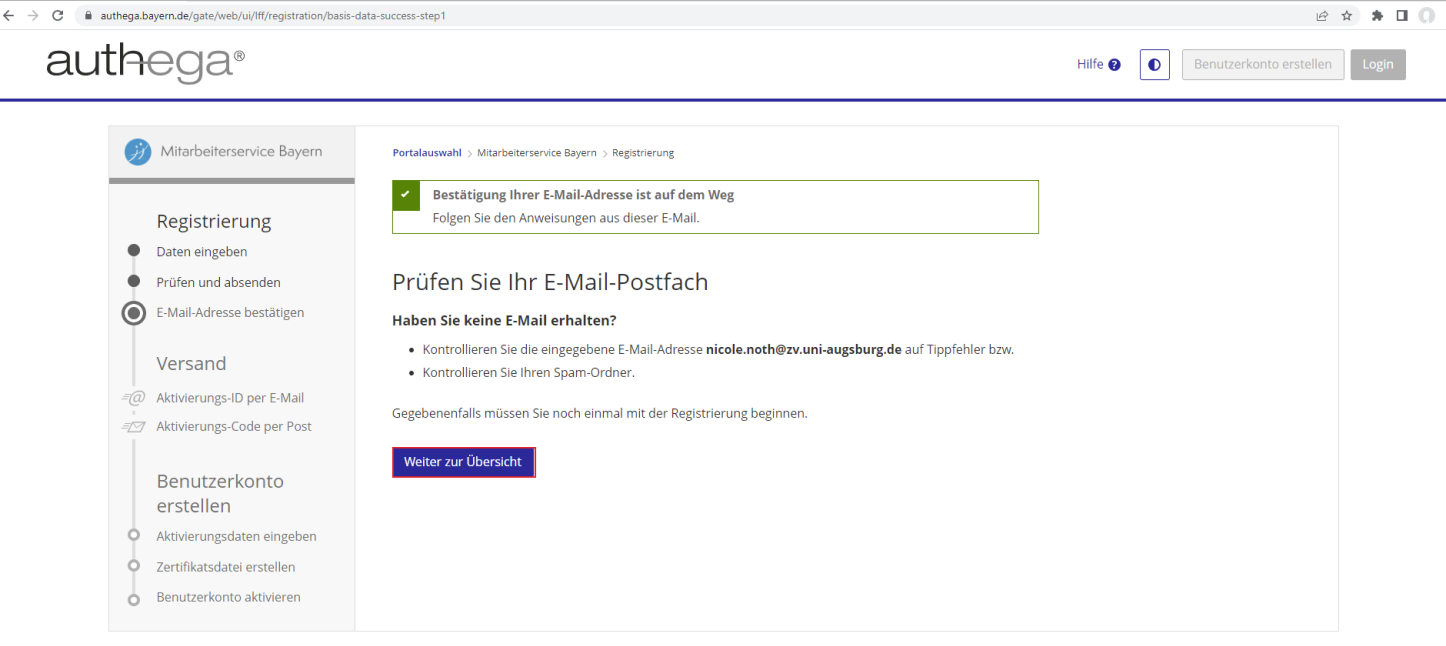Click Weiter zur Übersicht button
Image resolution: width=1446 pixels, height=646 pixels.
point(463,462)
